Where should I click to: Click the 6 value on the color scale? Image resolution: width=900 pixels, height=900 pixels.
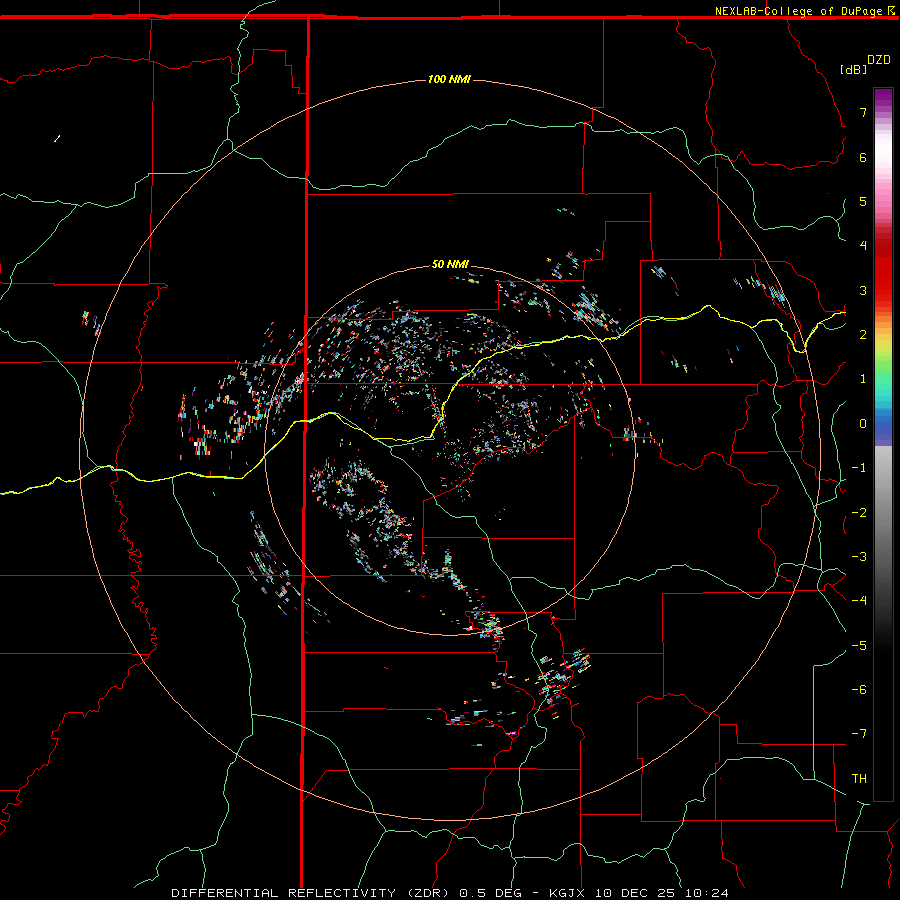[863, 157]
